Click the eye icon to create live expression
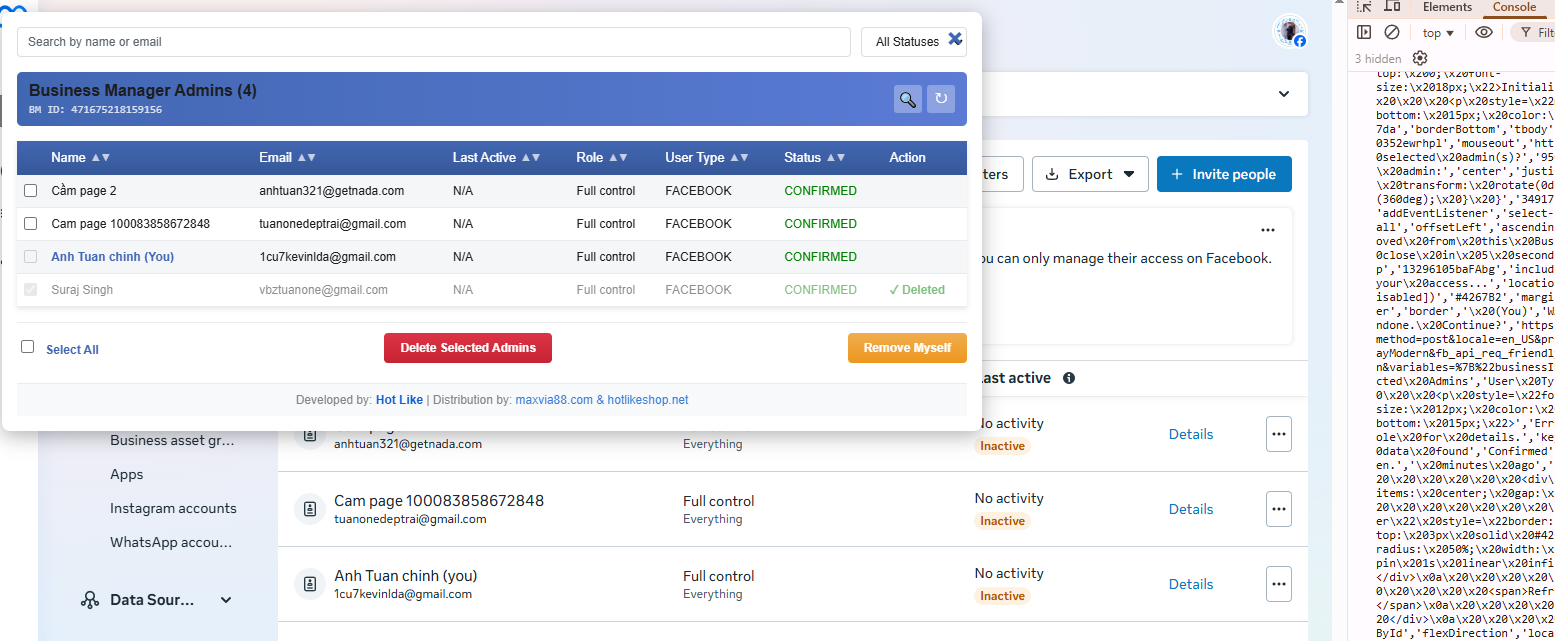 coord(1484,33)
